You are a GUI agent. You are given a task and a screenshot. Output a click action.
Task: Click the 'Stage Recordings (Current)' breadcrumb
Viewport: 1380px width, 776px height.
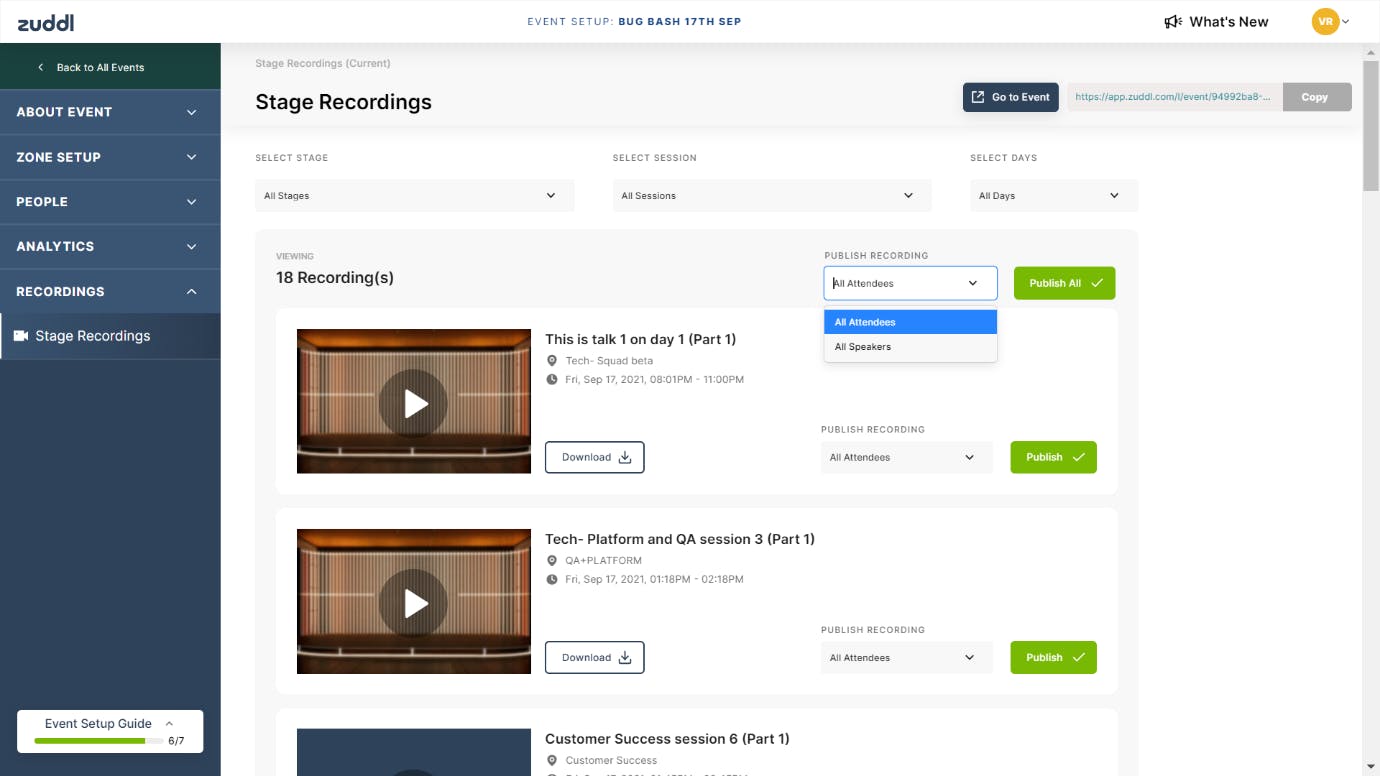[323, 63]
